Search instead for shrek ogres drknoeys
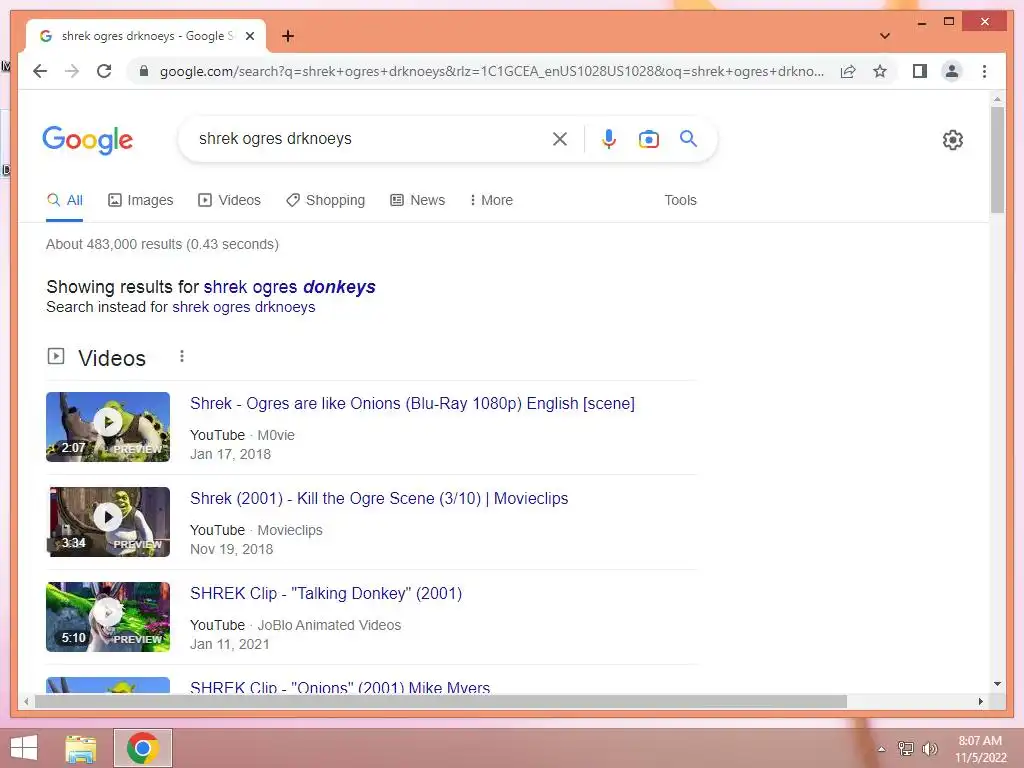 [244, 307]
